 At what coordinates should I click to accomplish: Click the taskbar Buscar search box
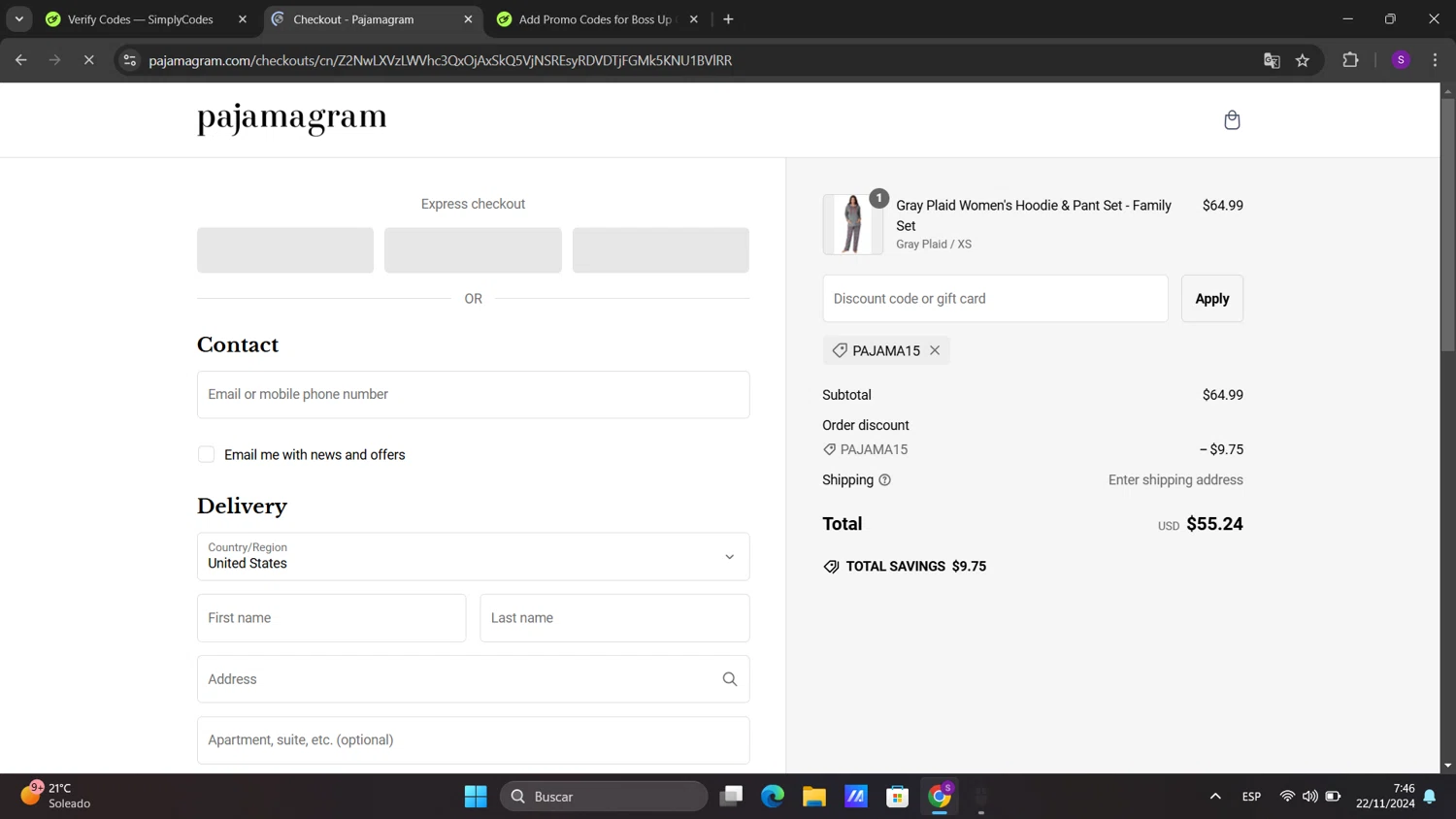click(604, 797)
